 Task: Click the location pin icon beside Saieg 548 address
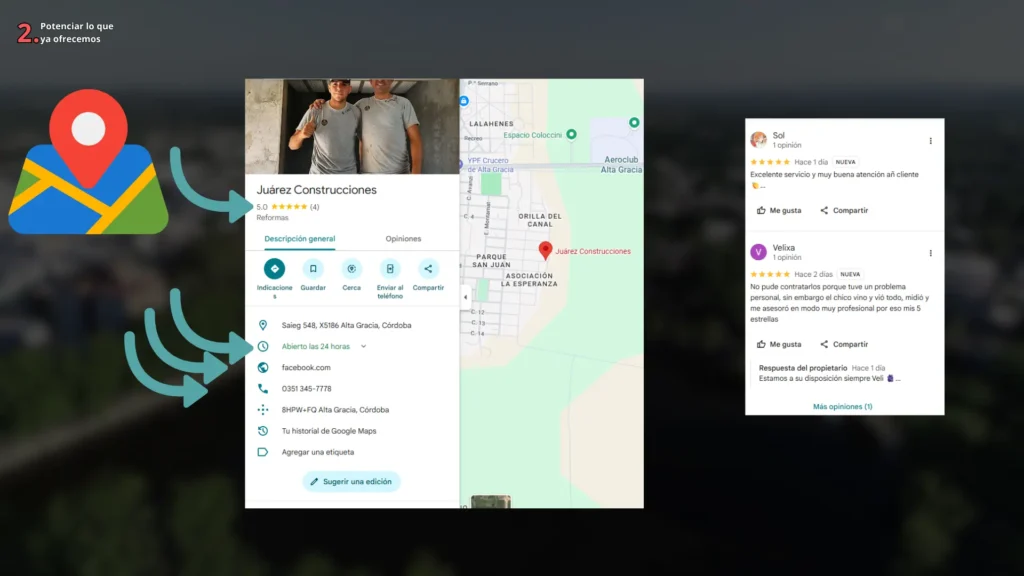[263, 325]
